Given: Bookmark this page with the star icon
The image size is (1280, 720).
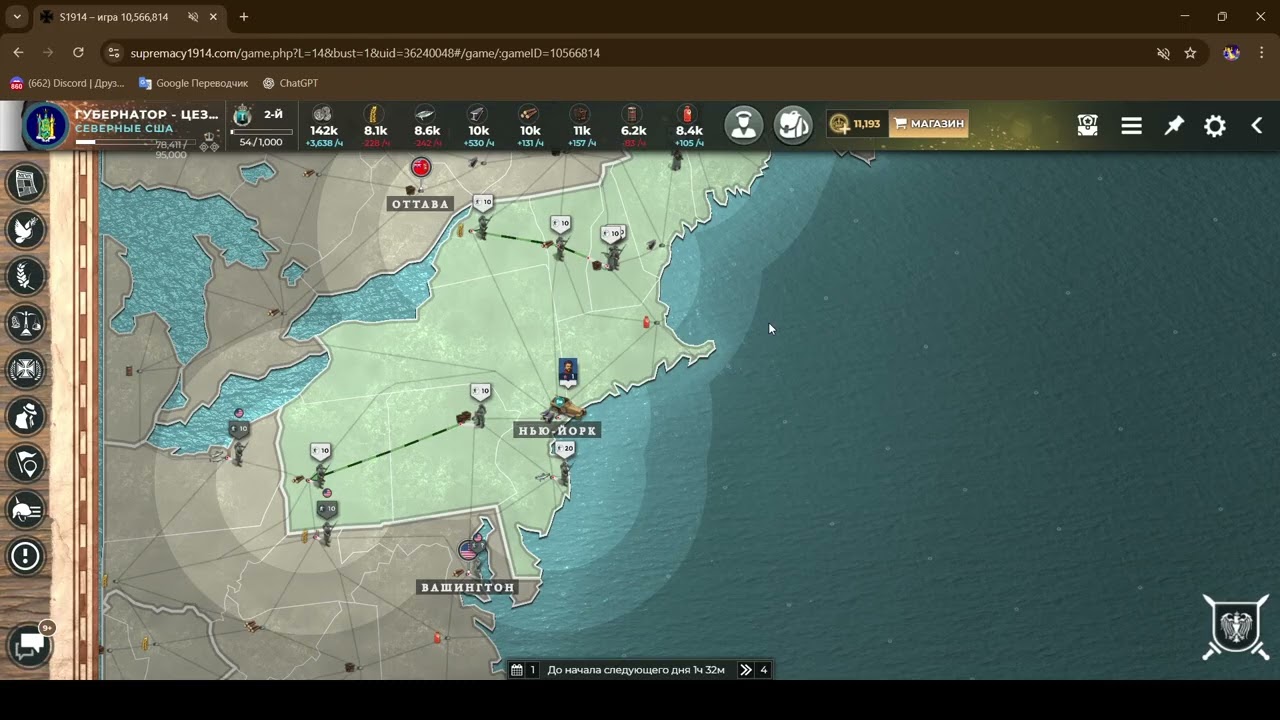Looking at the screenshot, I should coord(1190,53).
